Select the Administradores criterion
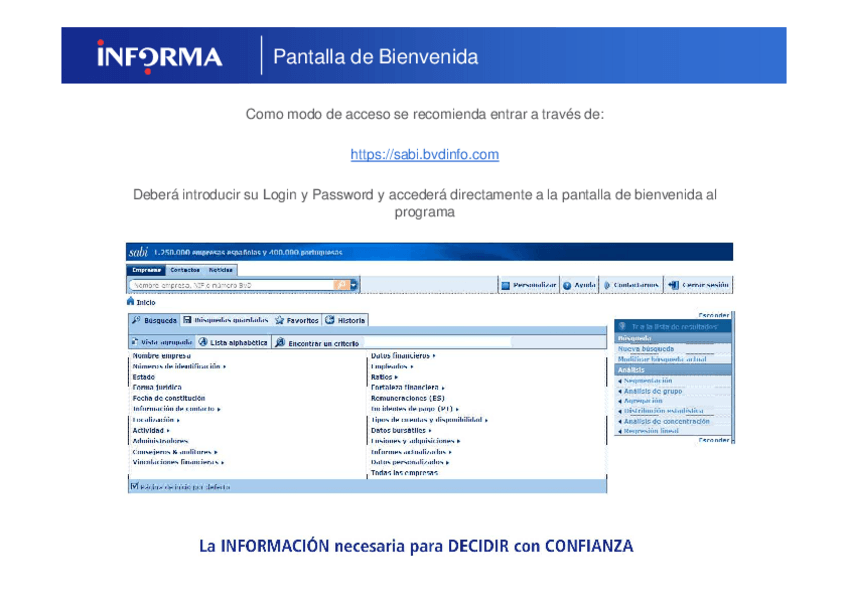 (160, 441)
